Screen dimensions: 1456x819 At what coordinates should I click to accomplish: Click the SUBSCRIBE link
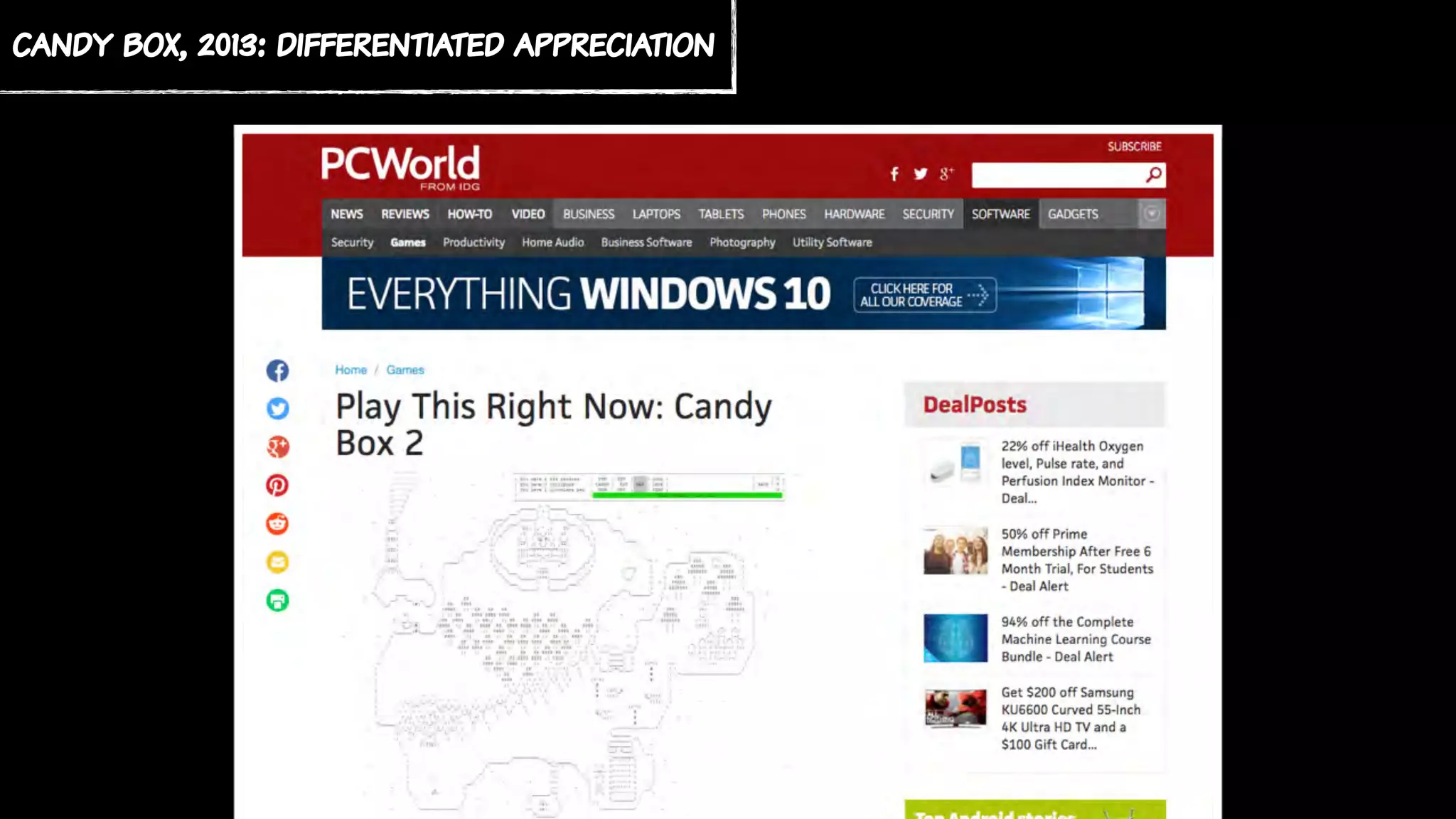pos(1134,146)
